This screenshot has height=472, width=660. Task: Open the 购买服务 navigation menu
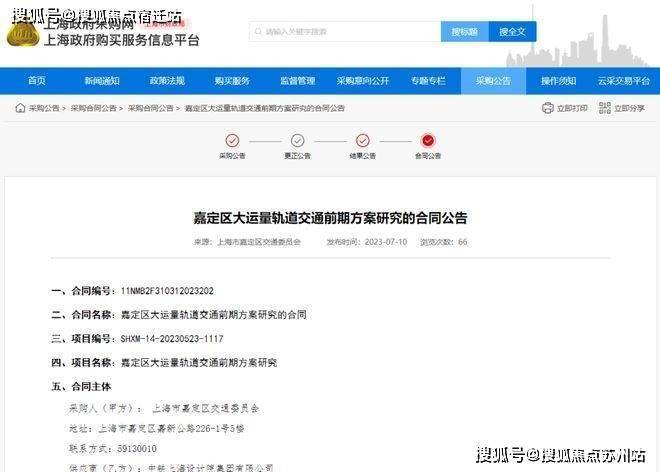[232, 81]
